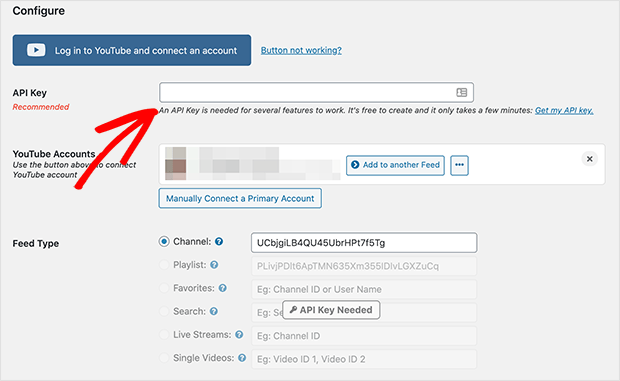620x381 pixels.
Task: Click Add to another Feed button
Action: pos(395,165)
